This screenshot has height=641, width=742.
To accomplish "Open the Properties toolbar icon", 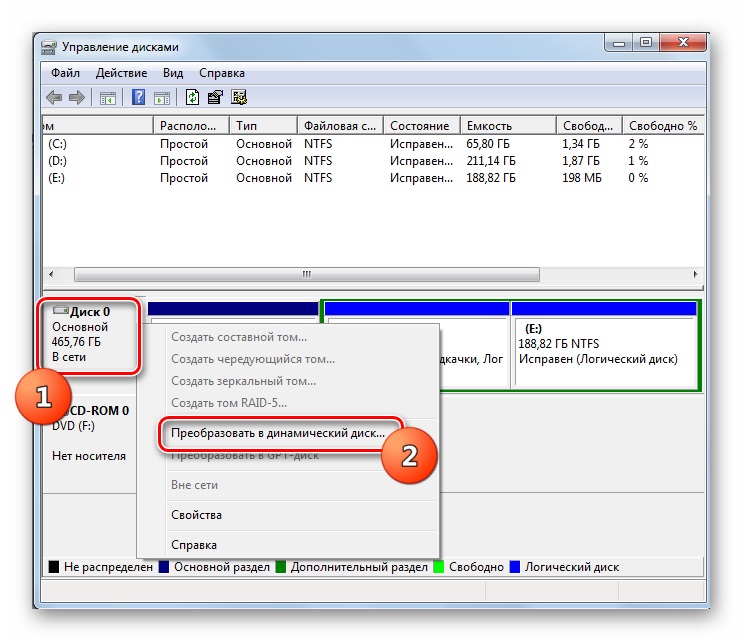I will click(x=215, y=97).
